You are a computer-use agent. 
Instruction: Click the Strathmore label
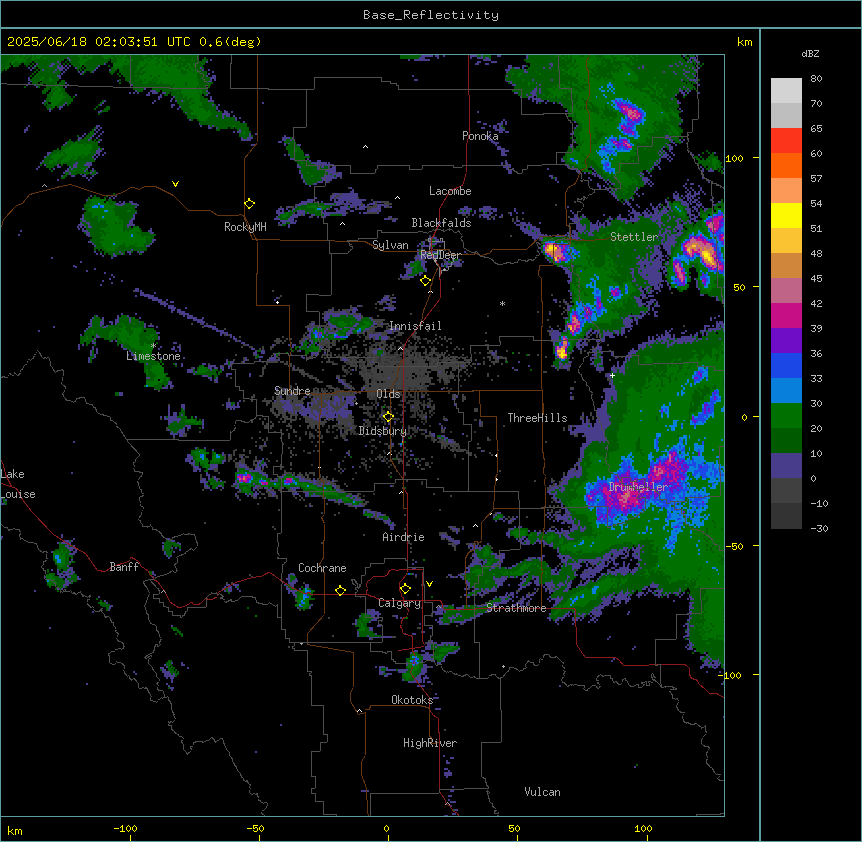(x=516, y=608)
